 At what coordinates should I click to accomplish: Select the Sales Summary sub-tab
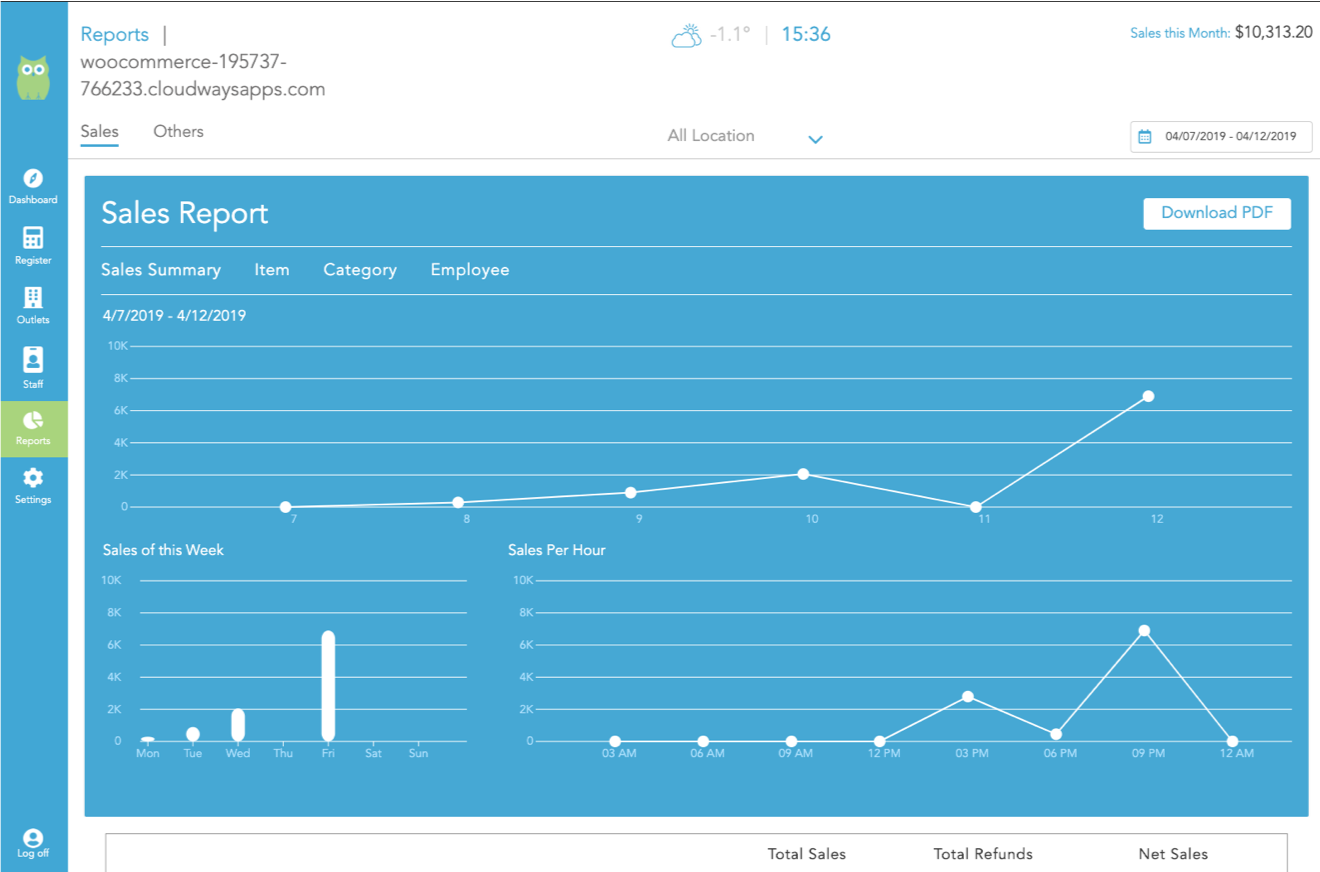[161, 270]
